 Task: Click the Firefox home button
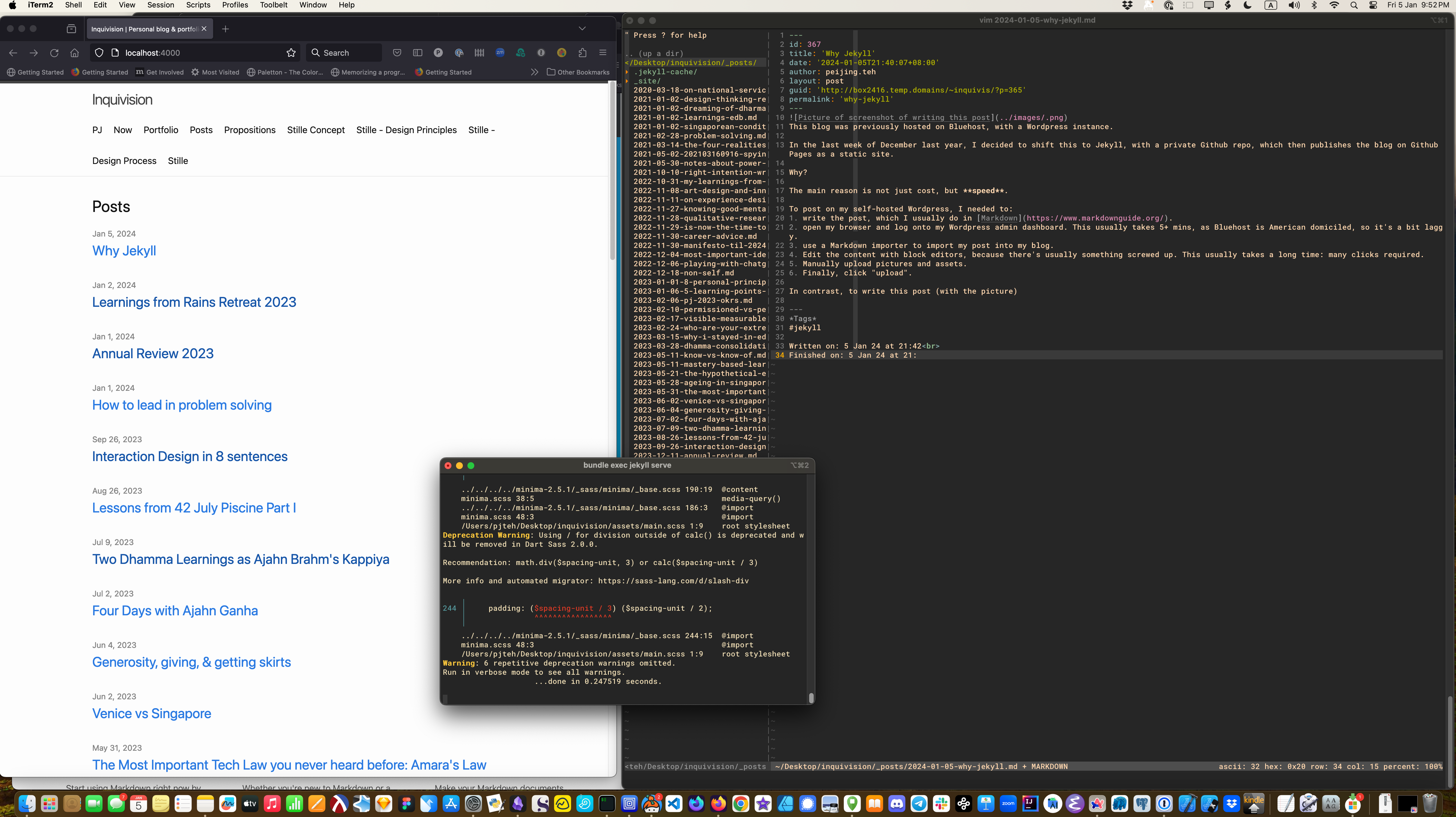click(x=75, y=53)
